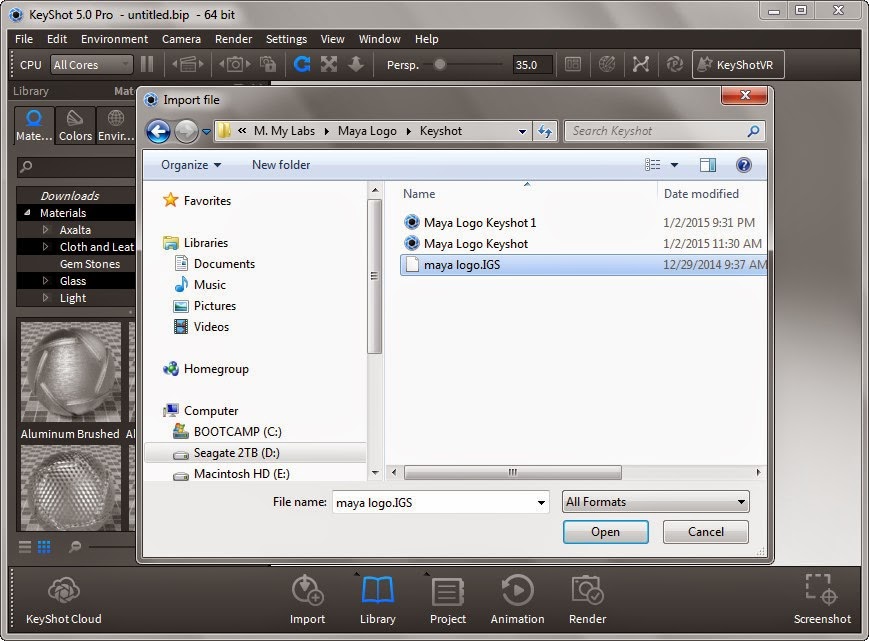This screenshot has height=641, width=869.
Task: Expand the Glass materials folder
Action: (45, 280)
